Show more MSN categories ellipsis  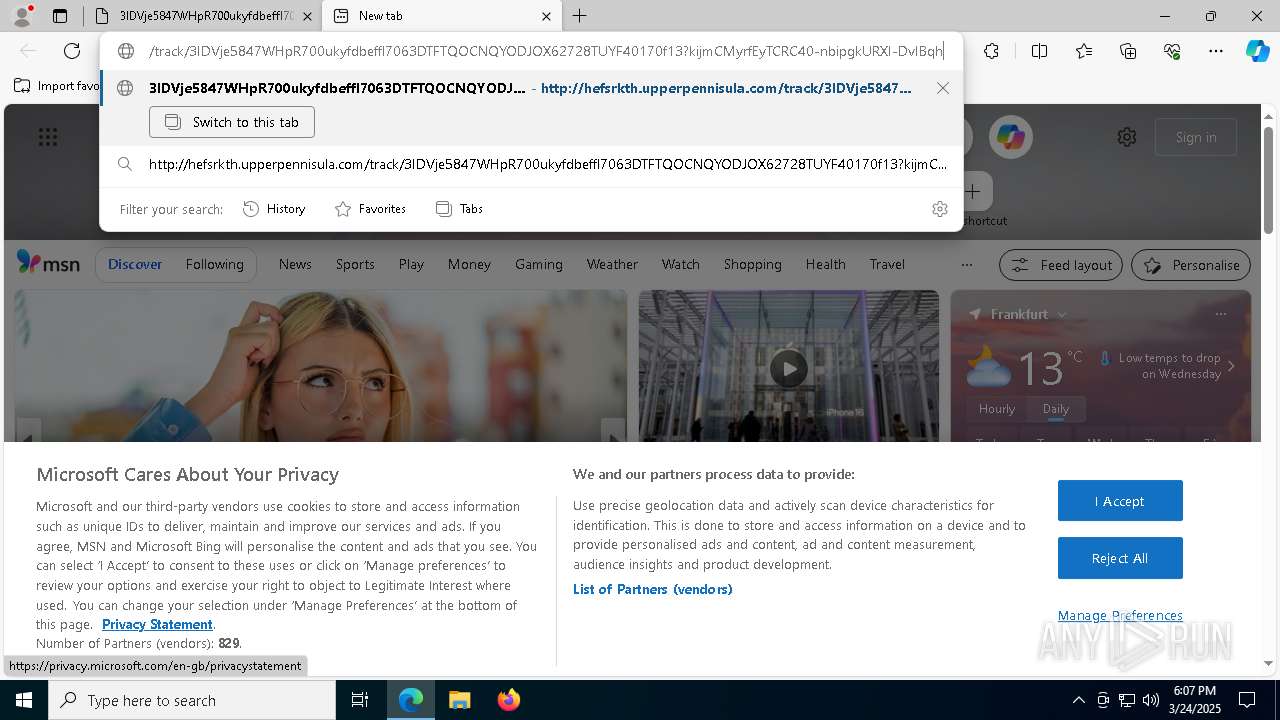pyautogui.click(x=966, y=265)
